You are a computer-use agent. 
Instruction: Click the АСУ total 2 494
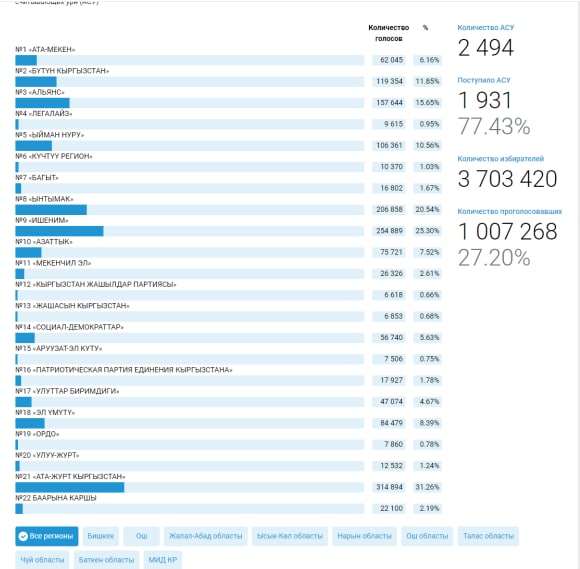click(486, 48)
